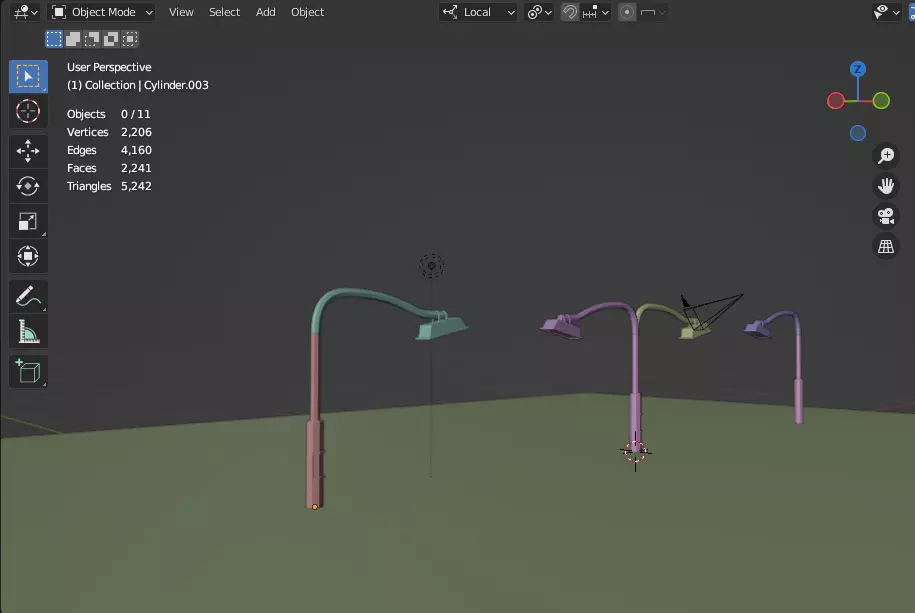The height and width of the screenshot is (613, 915).
Task: Activate the Rotate tool
Action: click(x=28, y=186)
